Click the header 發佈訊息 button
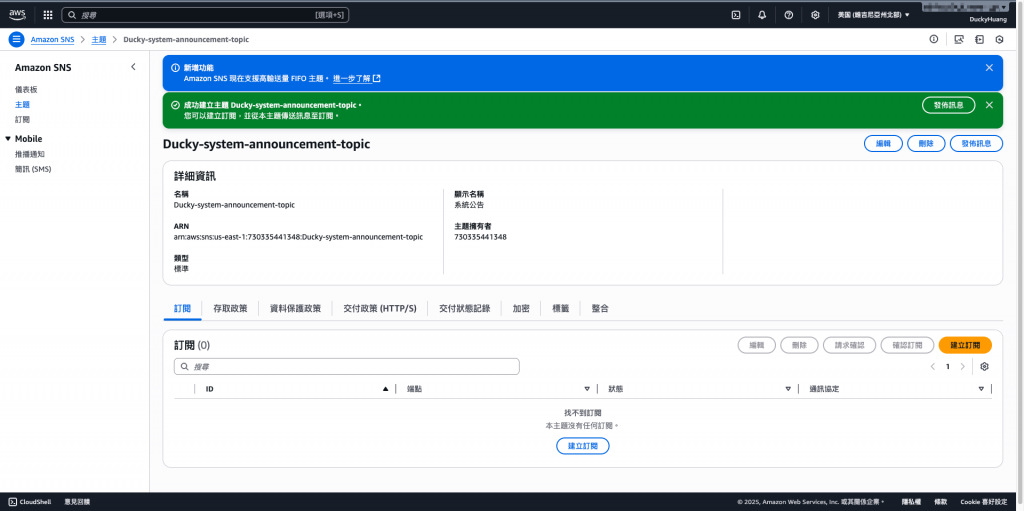Image resolution: width=1024 pixels, height=511 pixels. point(976,144)
